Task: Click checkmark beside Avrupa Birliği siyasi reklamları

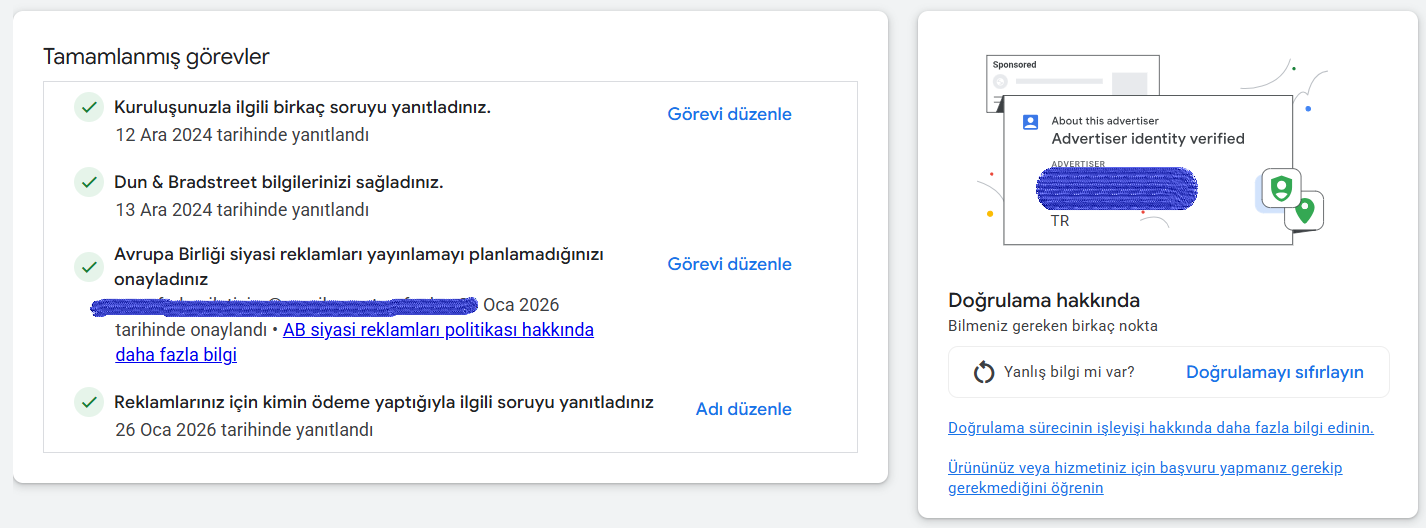Action: pyautogui.click(x=90, y=267)
